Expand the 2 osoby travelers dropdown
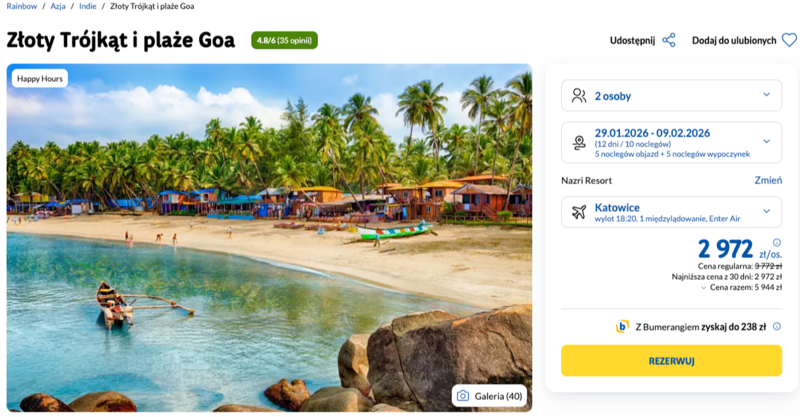Viewport: 800px width, 417px height. pos(767,95)
